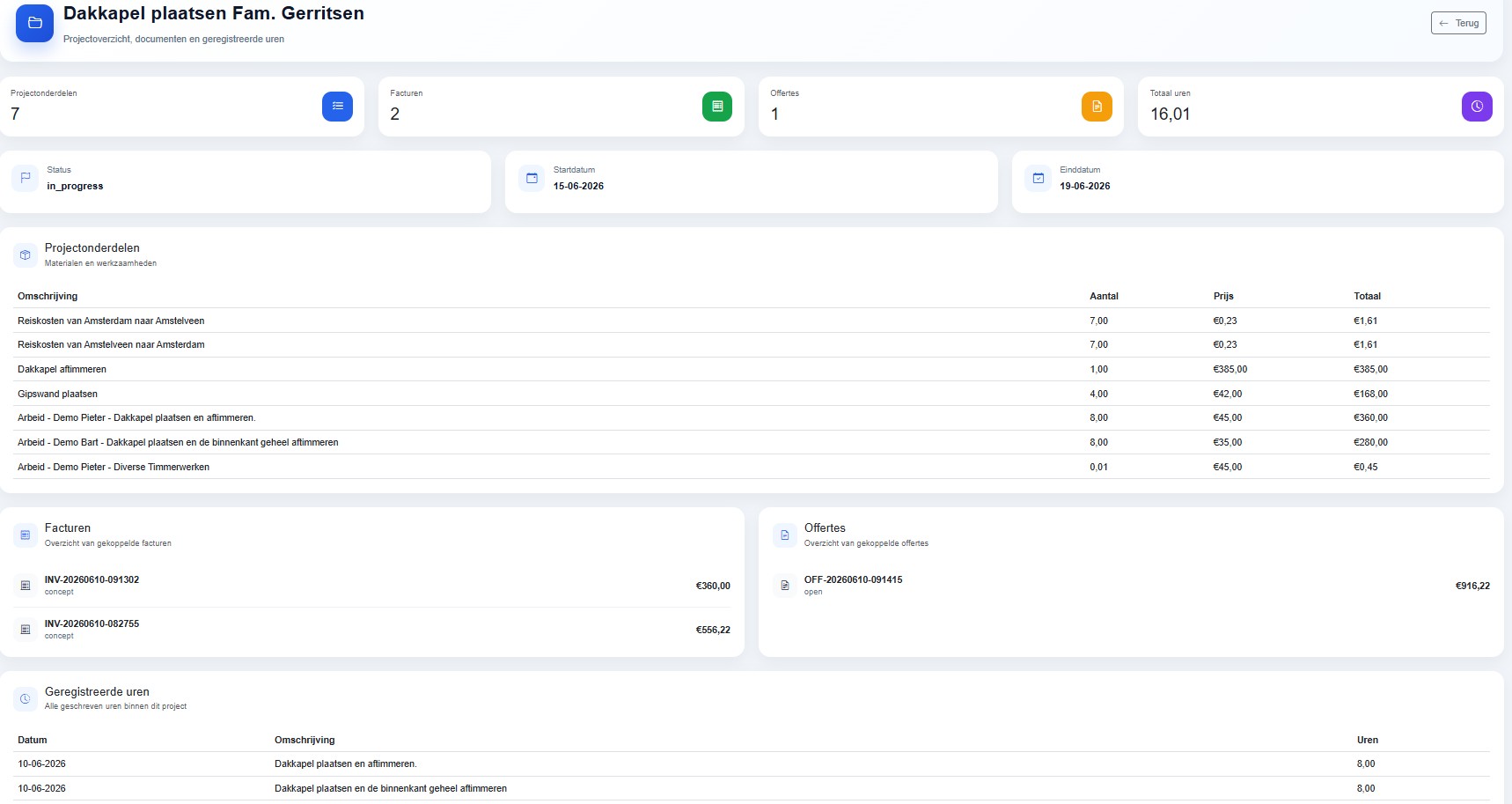
Task: Select the Dakkapel aftimmeren row
Action: (753, 370)
